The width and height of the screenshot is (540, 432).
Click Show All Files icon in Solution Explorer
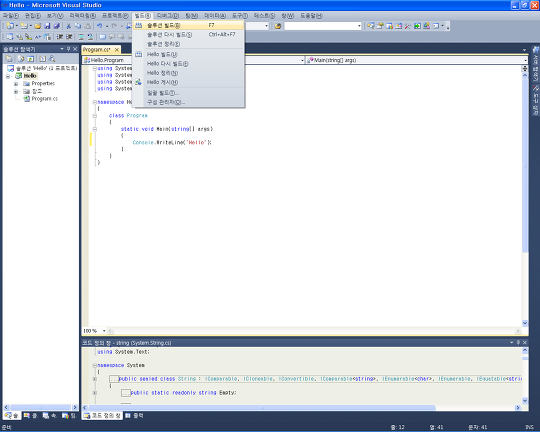[x=21, y=59]
